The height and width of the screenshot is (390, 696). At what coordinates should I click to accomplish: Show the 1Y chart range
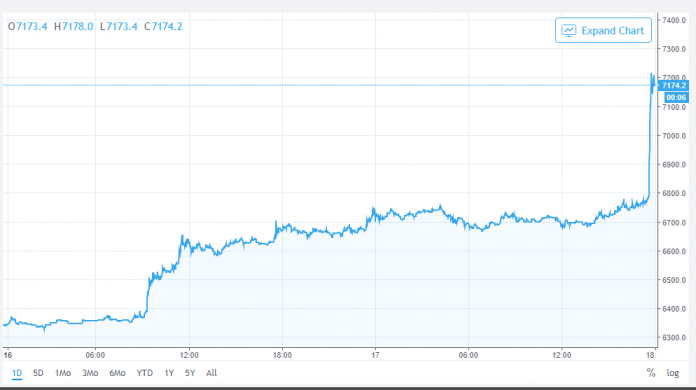(169, 373)
